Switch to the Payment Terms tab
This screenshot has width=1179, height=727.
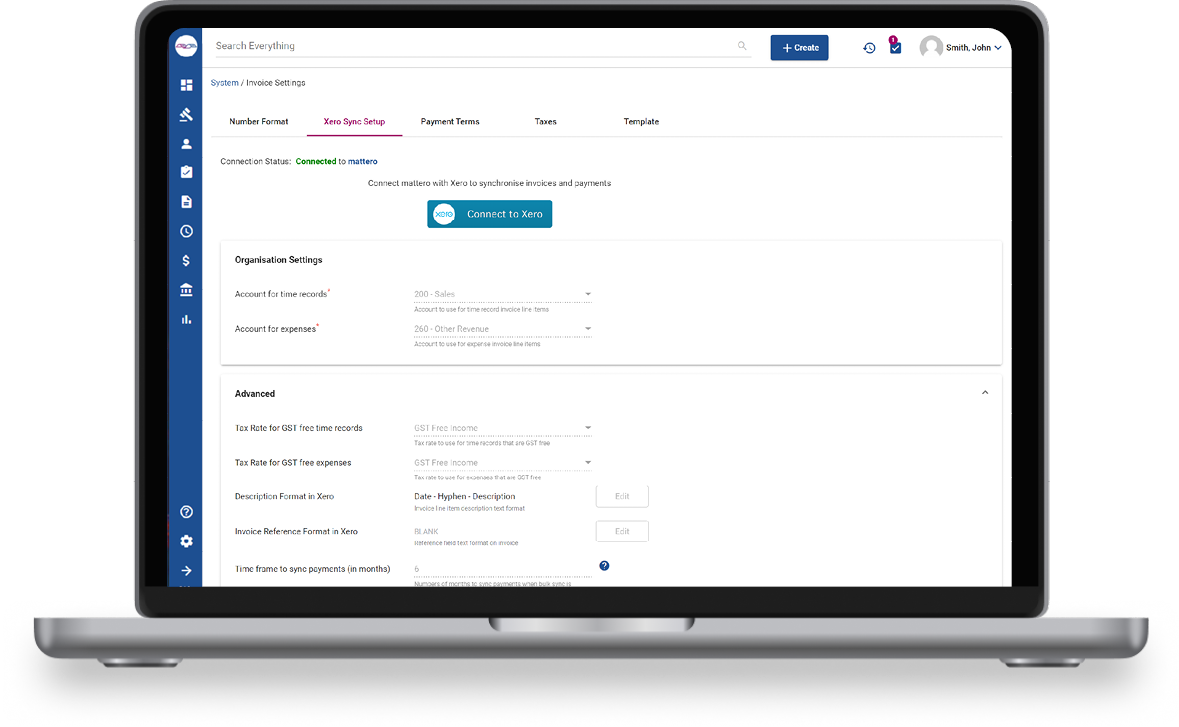pyautogui.click(x=450, y=122)
